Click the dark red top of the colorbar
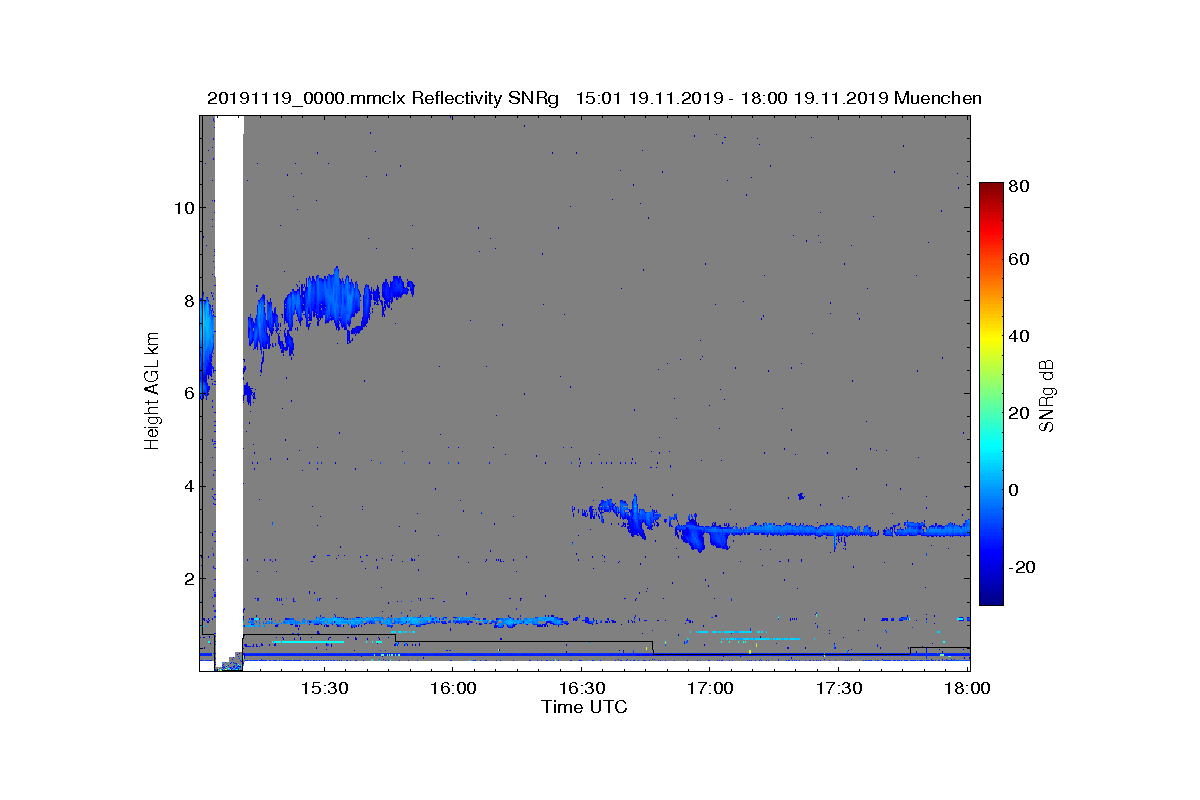This screenshot has width=1200, height=800. [x=991, y=188]
